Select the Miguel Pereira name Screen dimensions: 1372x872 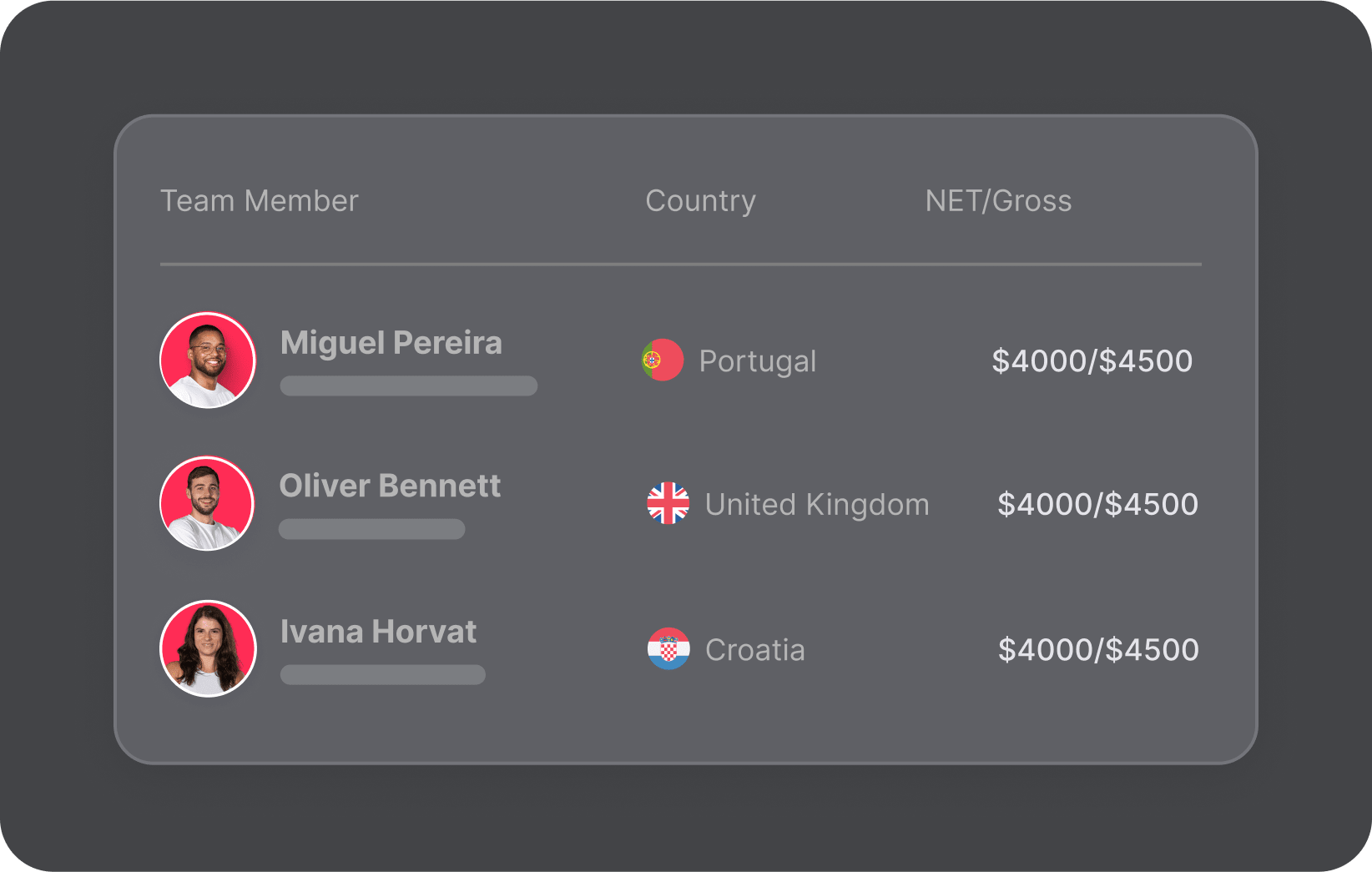tap(391, 343)
